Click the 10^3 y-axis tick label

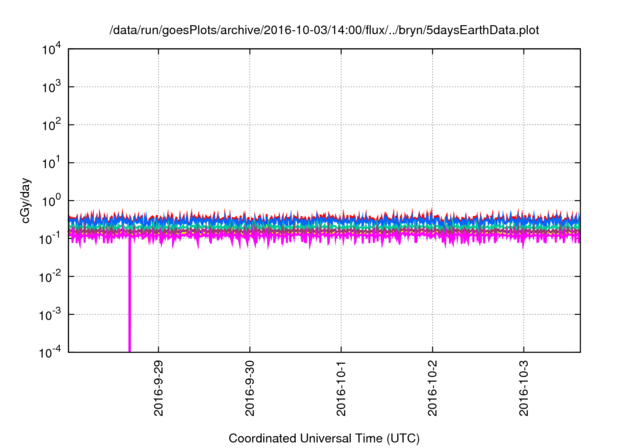[51, 87]
